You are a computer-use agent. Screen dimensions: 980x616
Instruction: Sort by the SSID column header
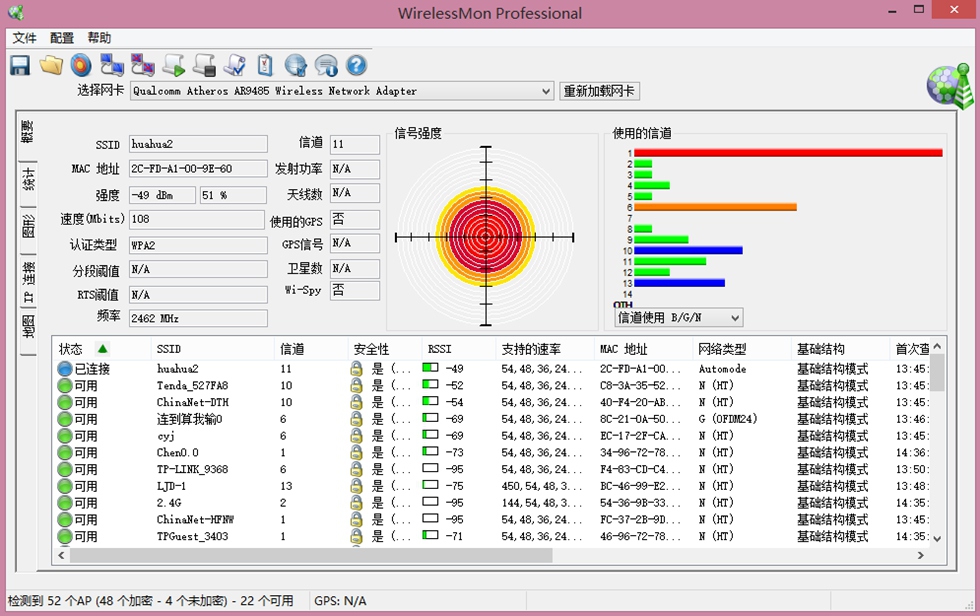pyautogui.click(x=212, y=349)
